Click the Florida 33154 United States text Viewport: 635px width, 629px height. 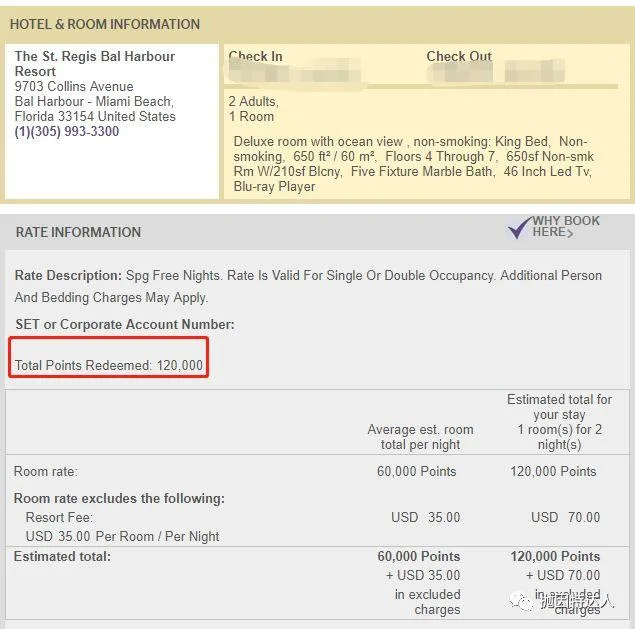point(95,116)
